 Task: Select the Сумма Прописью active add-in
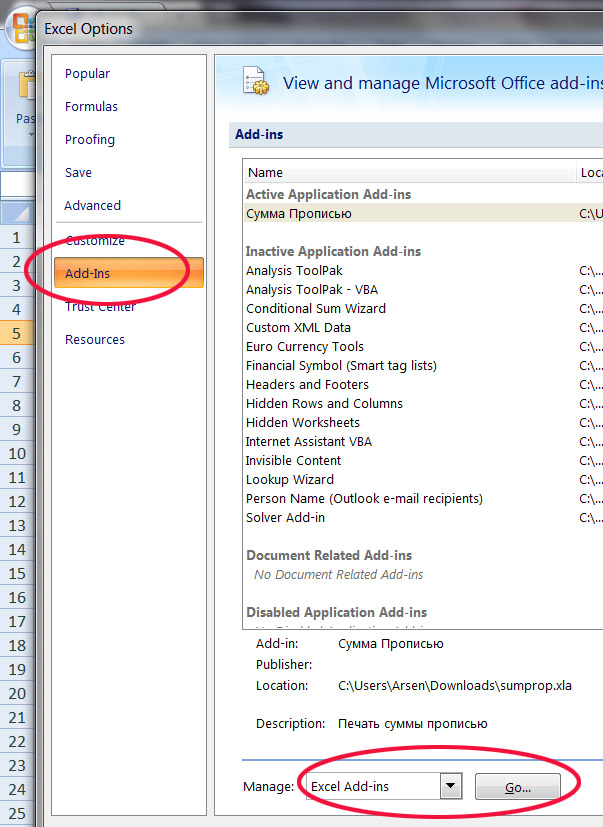[x=299, y=213]
